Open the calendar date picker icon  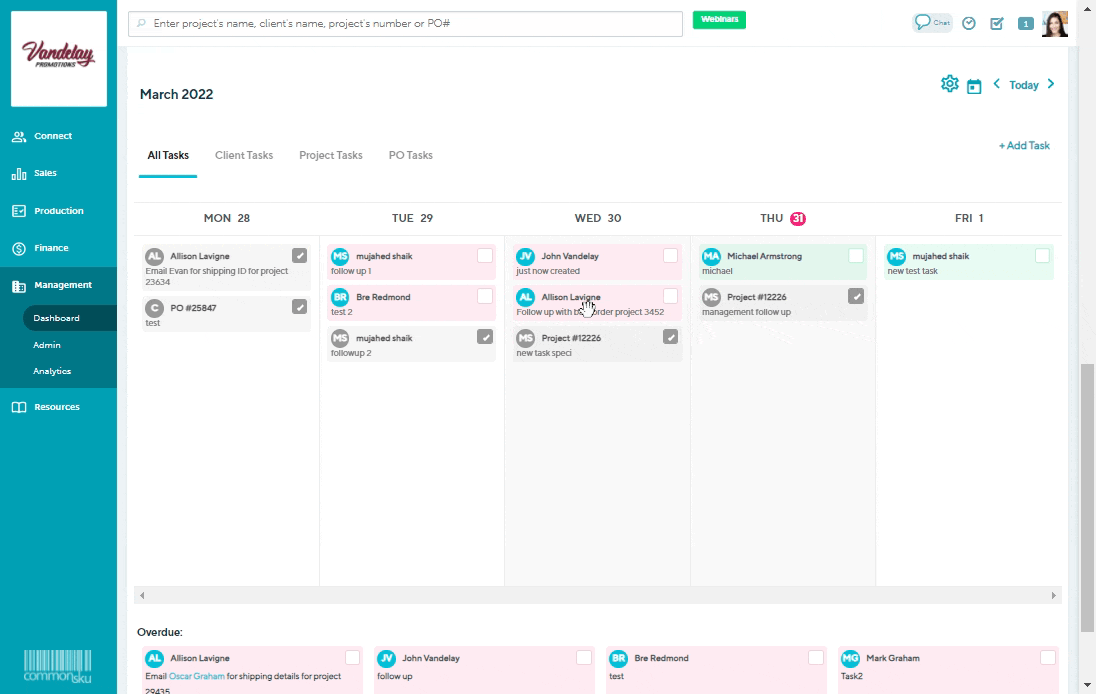coord(974,87)
